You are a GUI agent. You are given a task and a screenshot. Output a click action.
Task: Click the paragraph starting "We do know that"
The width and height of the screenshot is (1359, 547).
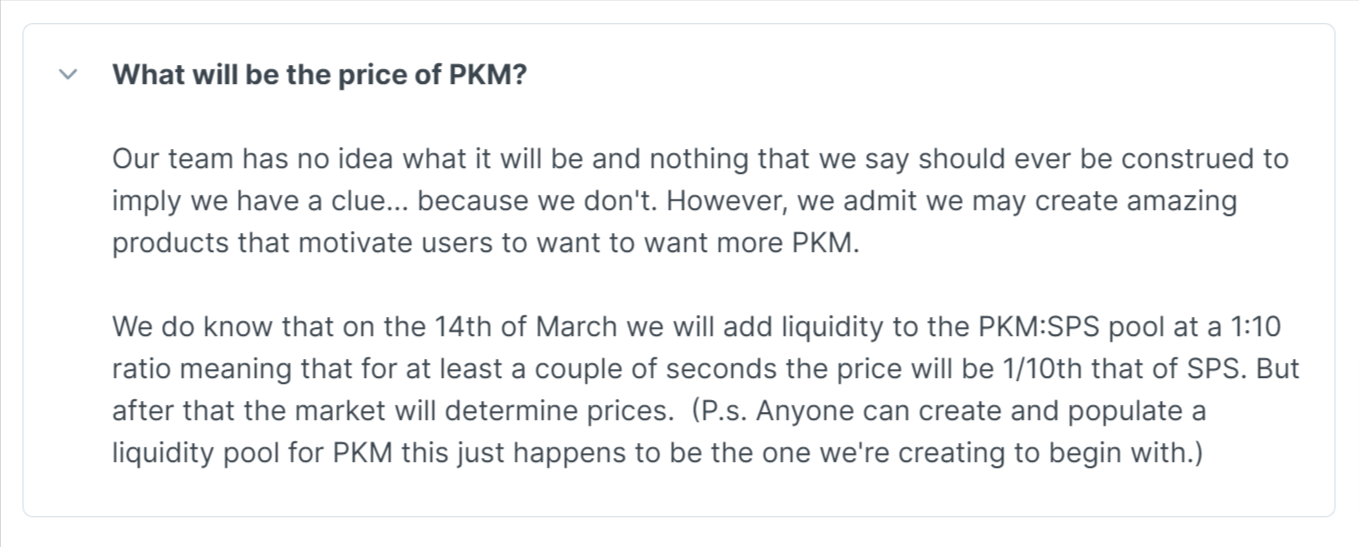click(x=706, y=390)
